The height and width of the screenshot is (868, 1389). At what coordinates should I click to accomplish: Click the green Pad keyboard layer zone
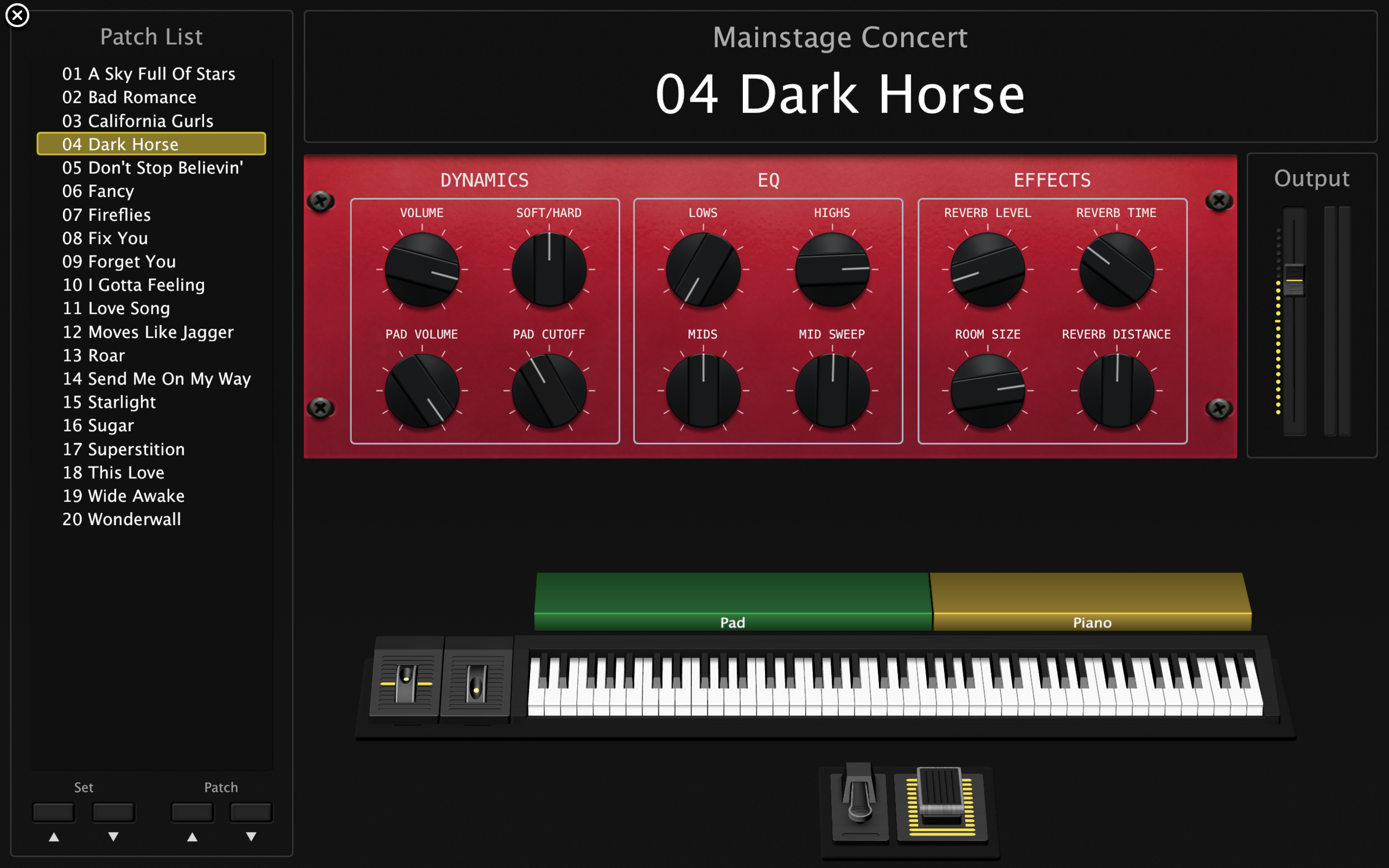[733, 601]
